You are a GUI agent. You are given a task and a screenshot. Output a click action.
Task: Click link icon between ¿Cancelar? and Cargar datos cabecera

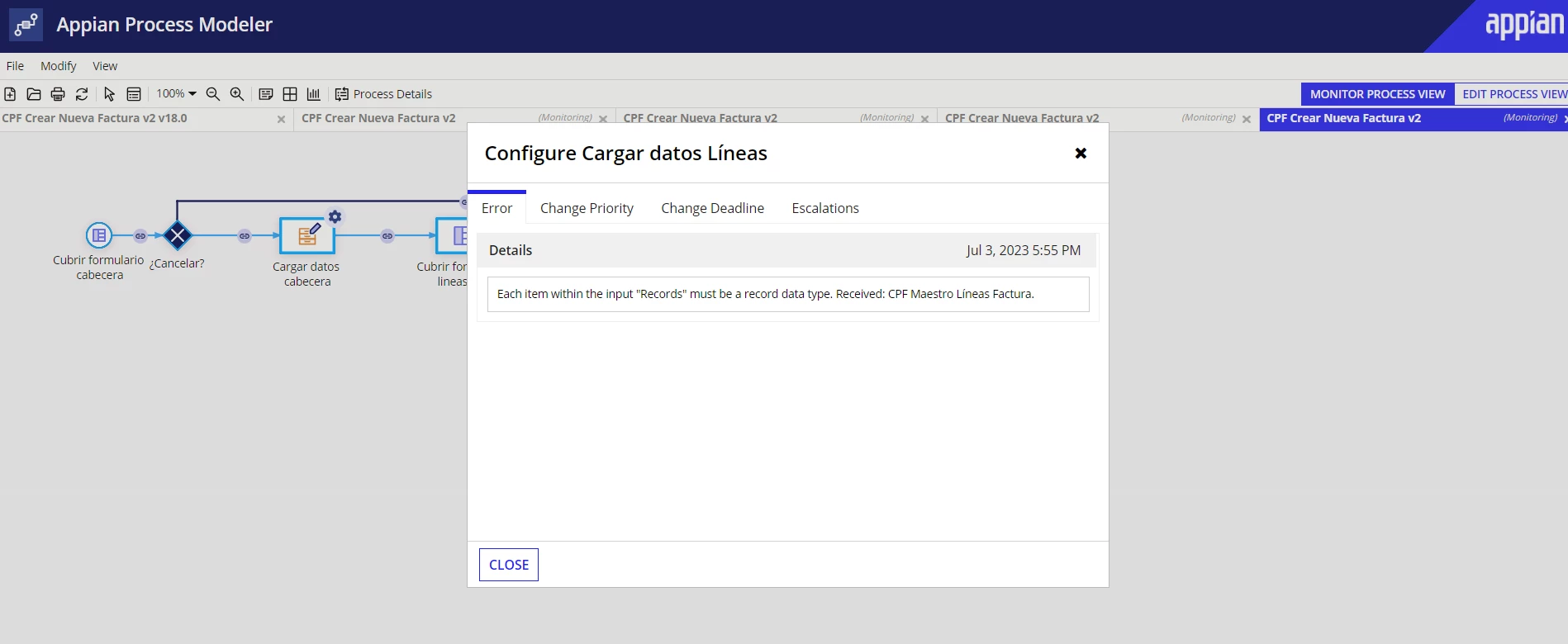click(x=245, y=236)
